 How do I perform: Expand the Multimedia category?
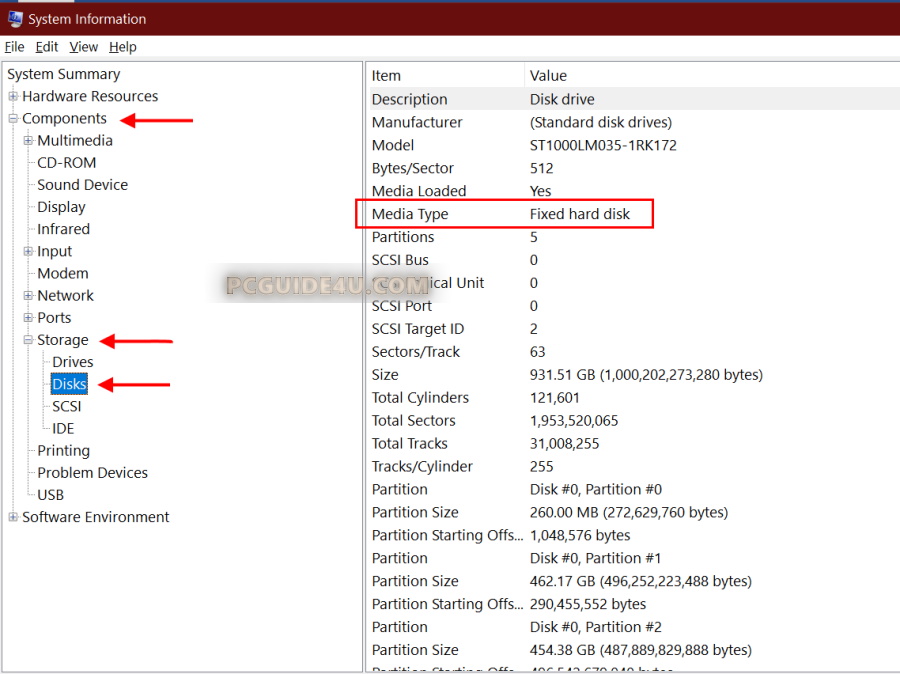[28, 141]
